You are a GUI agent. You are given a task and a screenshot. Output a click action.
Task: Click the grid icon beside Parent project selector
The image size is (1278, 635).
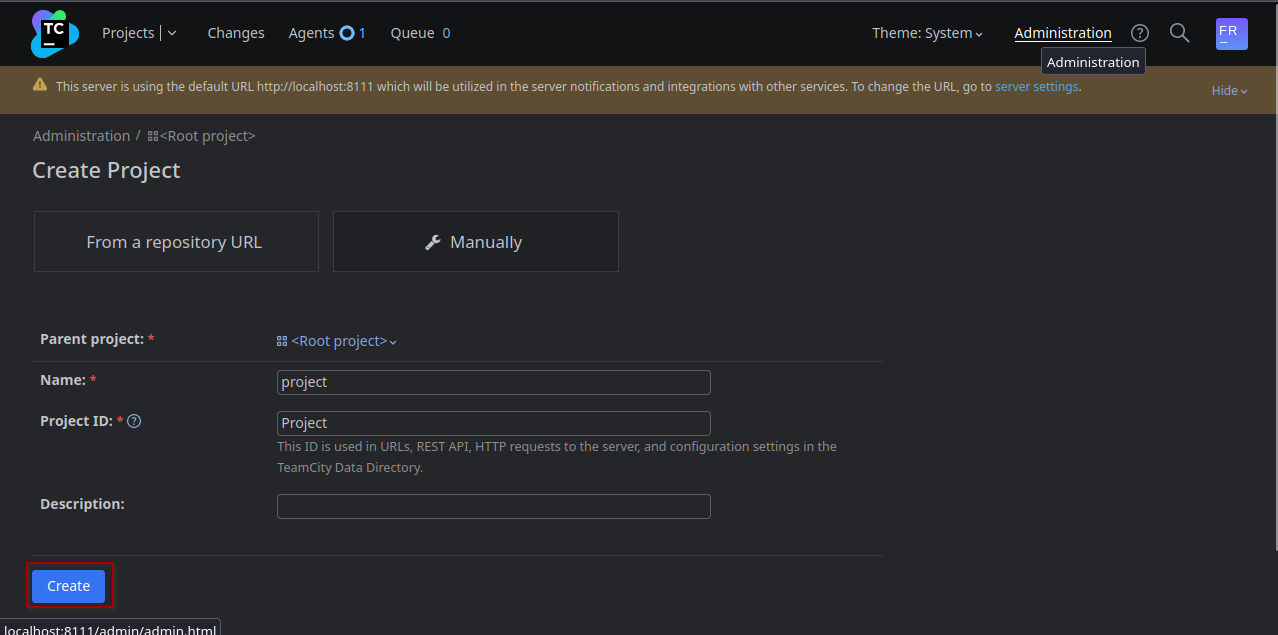(x=281, y=340)
